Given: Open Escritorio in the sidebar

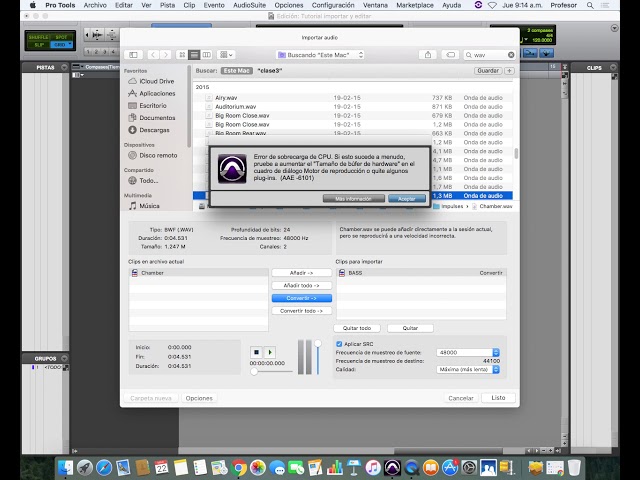Looking at the screenshot, I should tap(147, 106).
